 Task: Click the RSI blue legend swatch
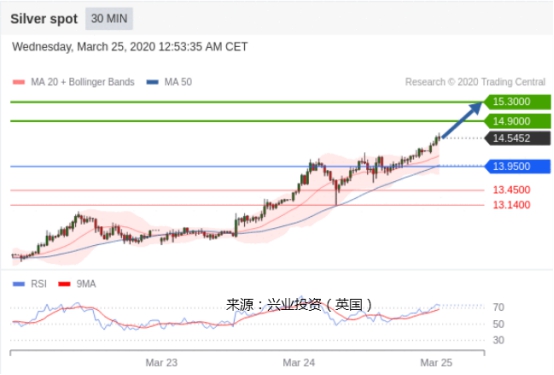[x=18, y=284]
